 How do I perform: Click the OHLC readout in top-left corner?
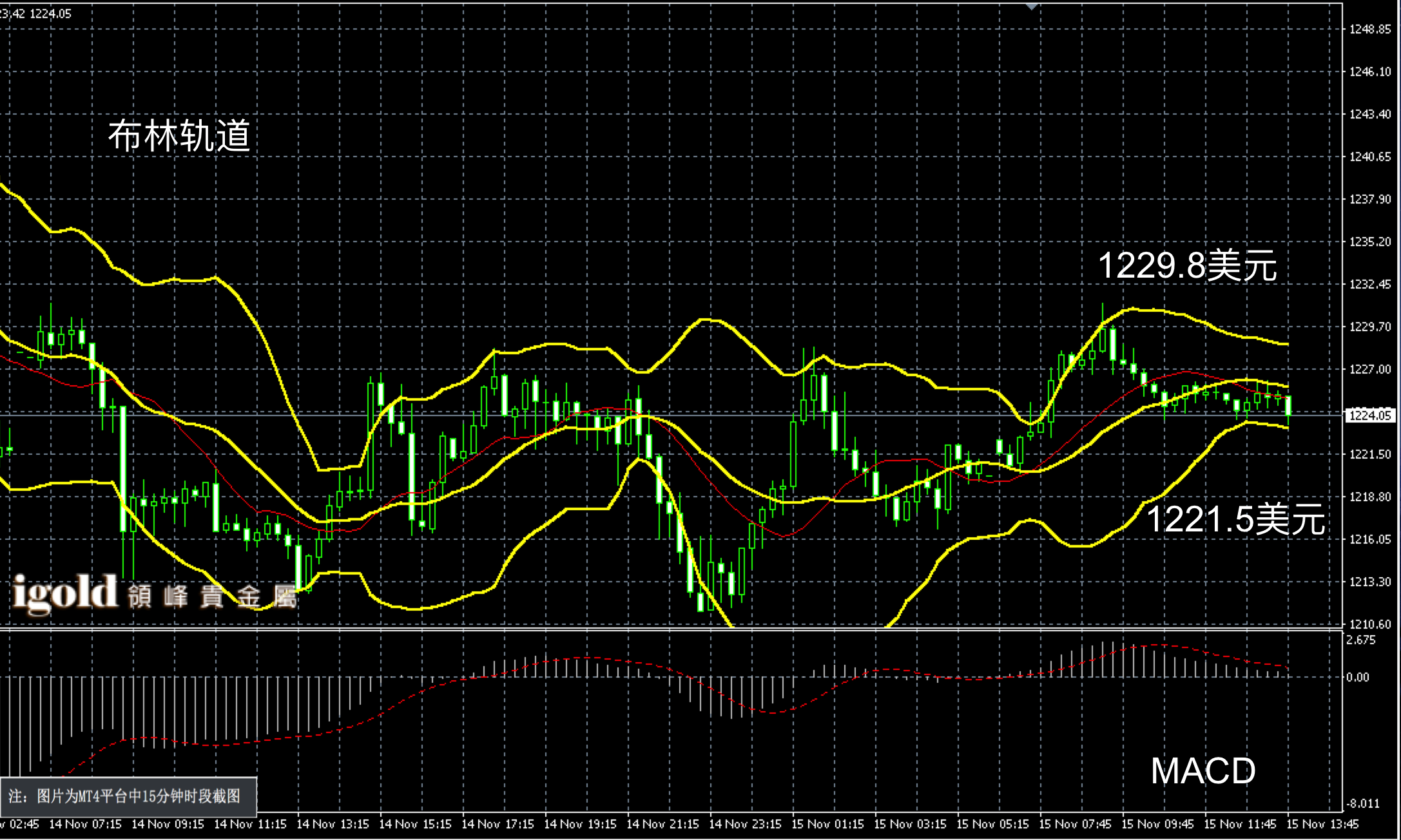(x=36, y=14)
